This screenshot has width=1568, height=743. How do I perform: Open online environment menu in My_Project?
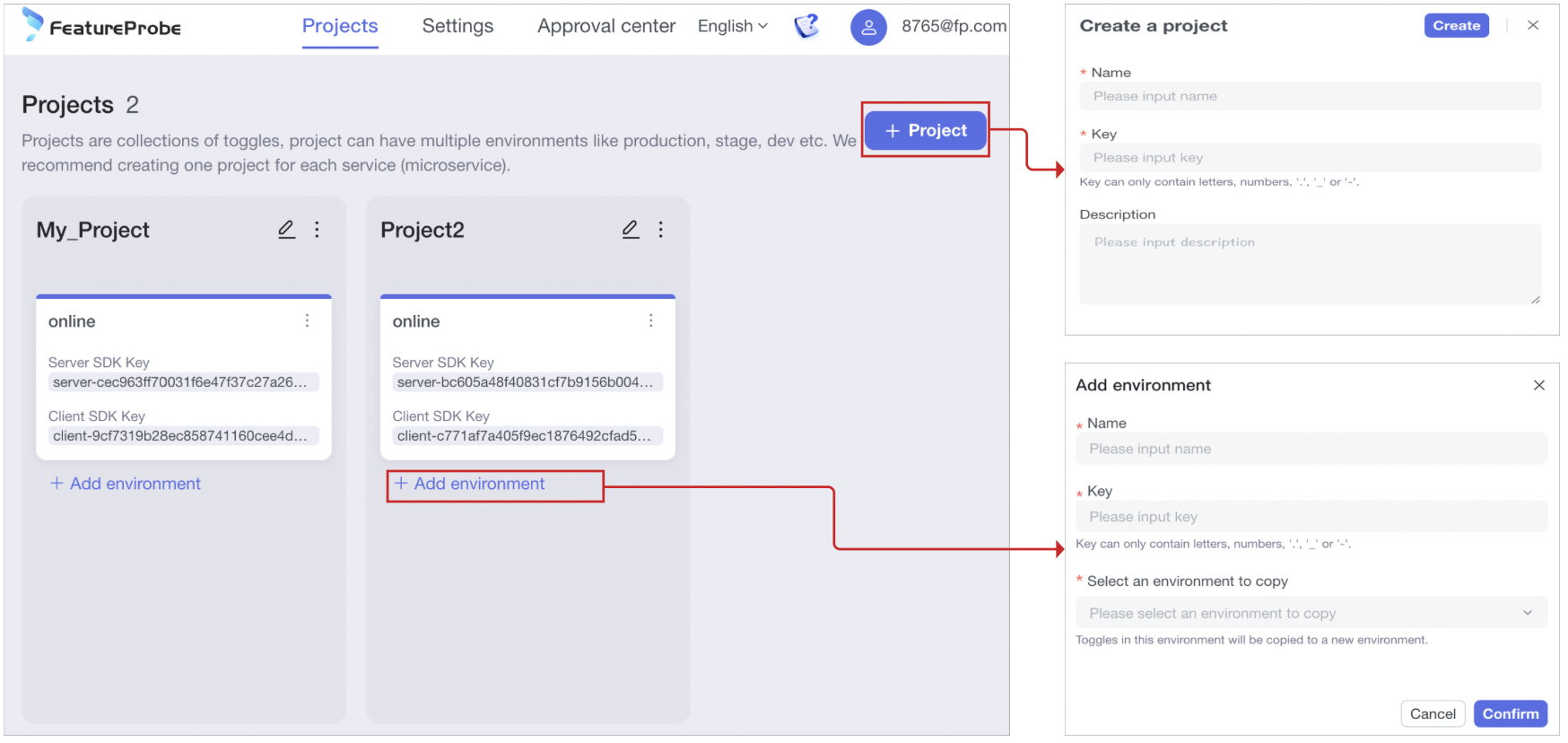[x=307, y=321]
